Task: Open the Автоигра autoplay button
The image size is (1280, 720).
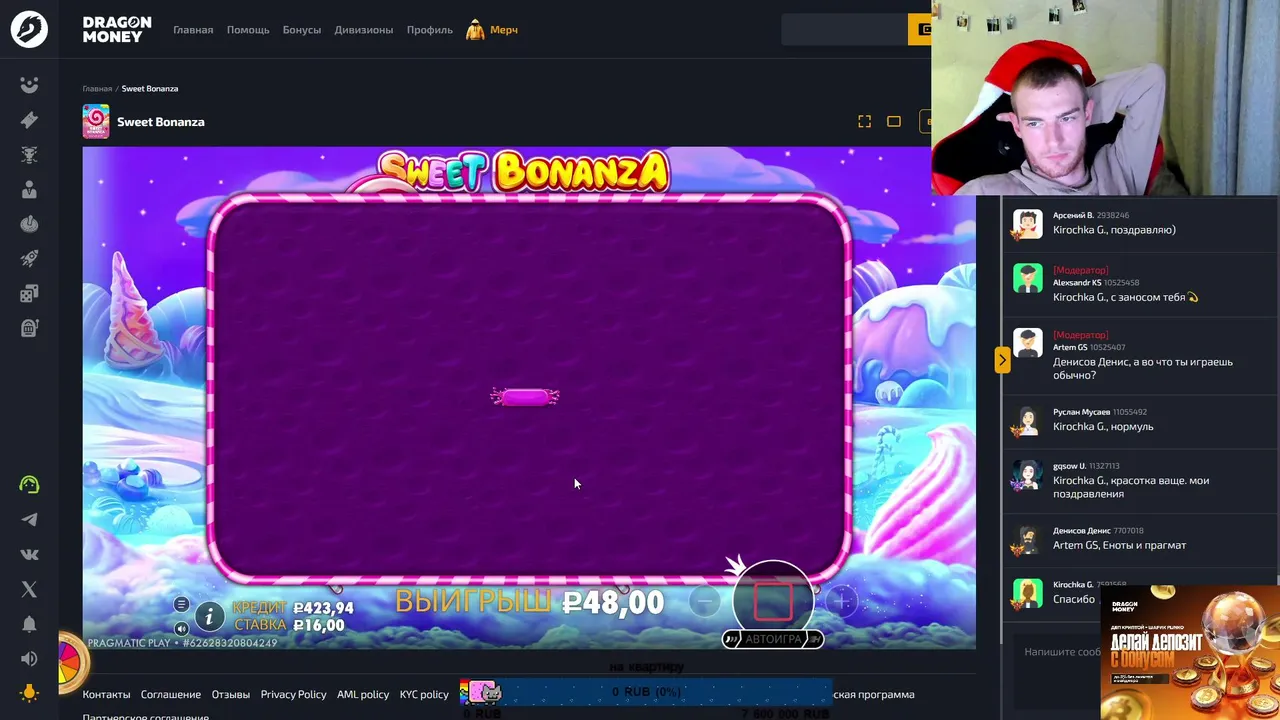Action: 773,639
